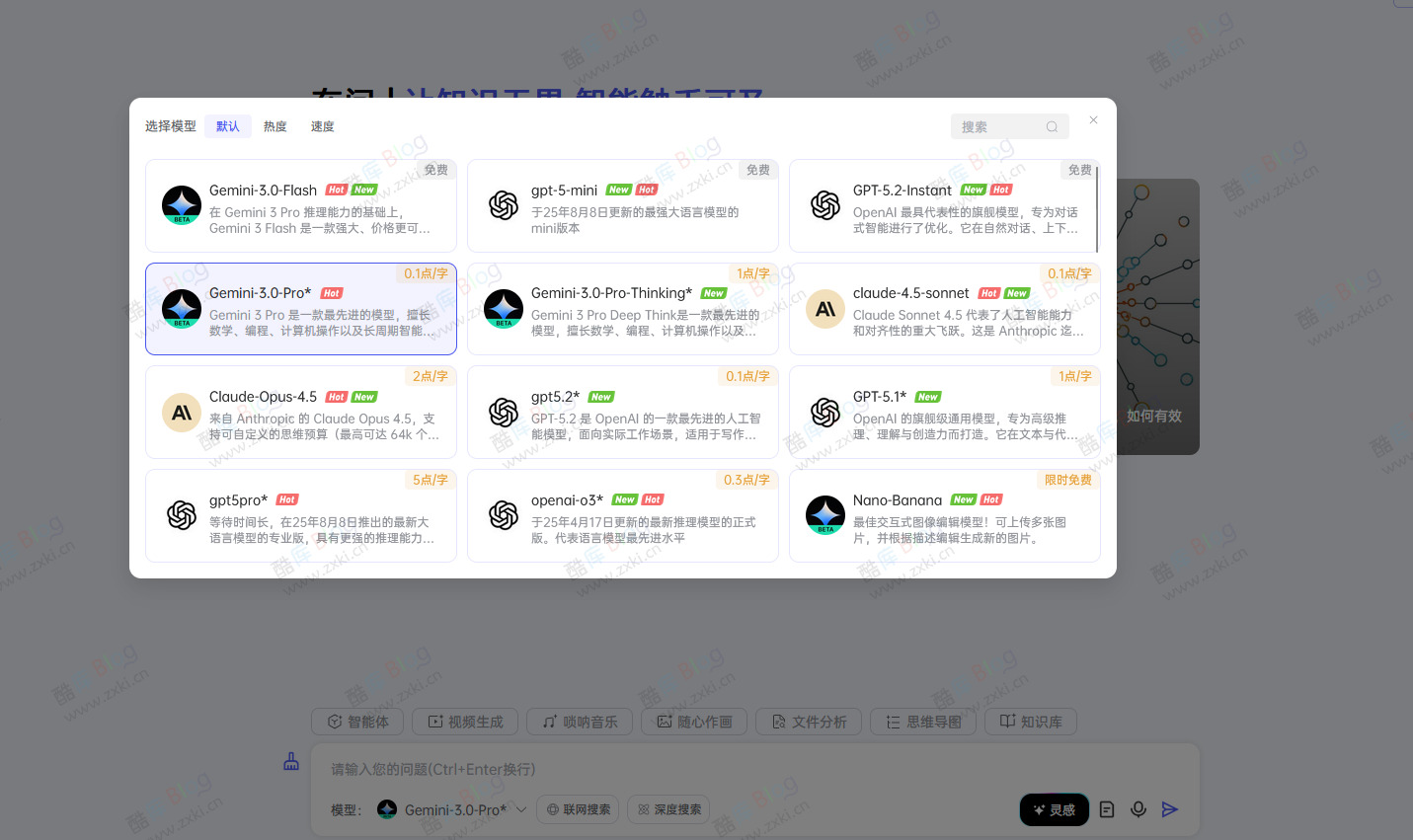Image resolution: width=1413 pixels, height=840 pixels.
Task: Toggle the 灵感 inspiration mode
Action: (1053, 808)
